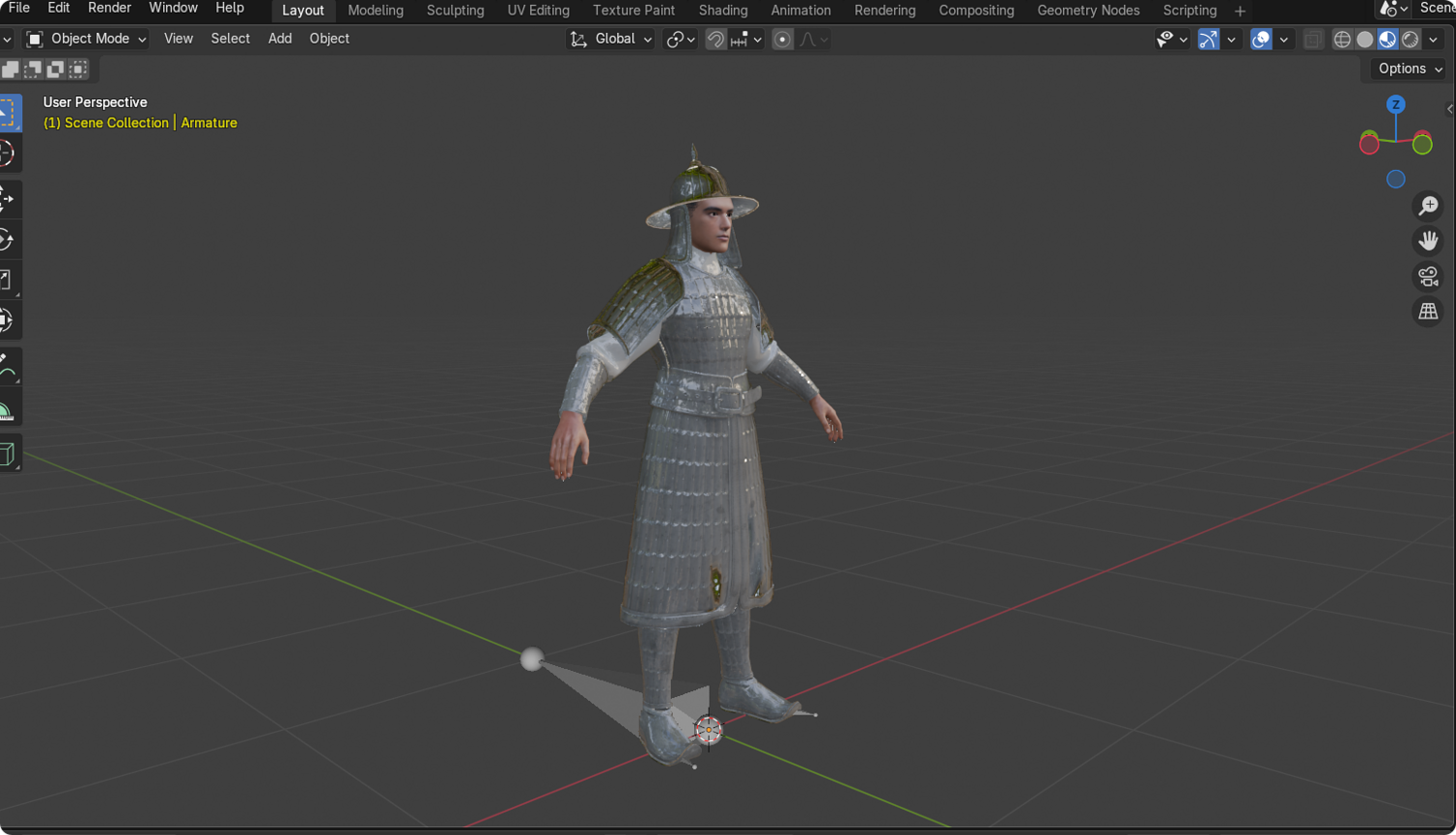Open the viewport Add menu
This screenshot has width=1456, height=835.
[280, 39]
